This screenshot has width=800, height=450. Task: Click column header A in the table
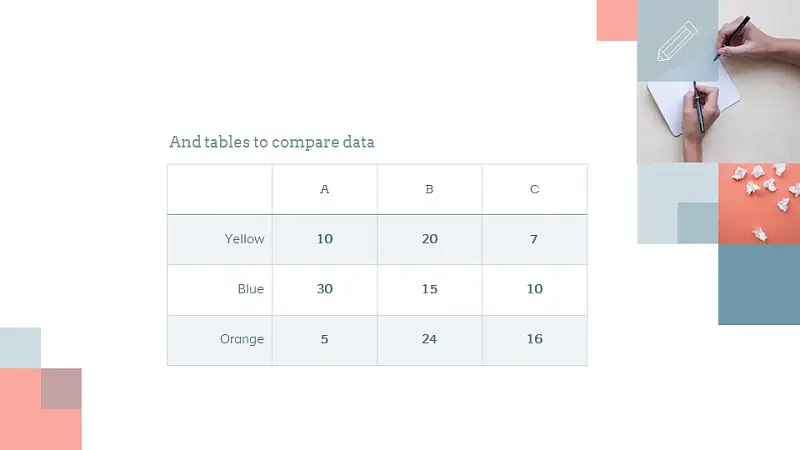tap(324, 189)
